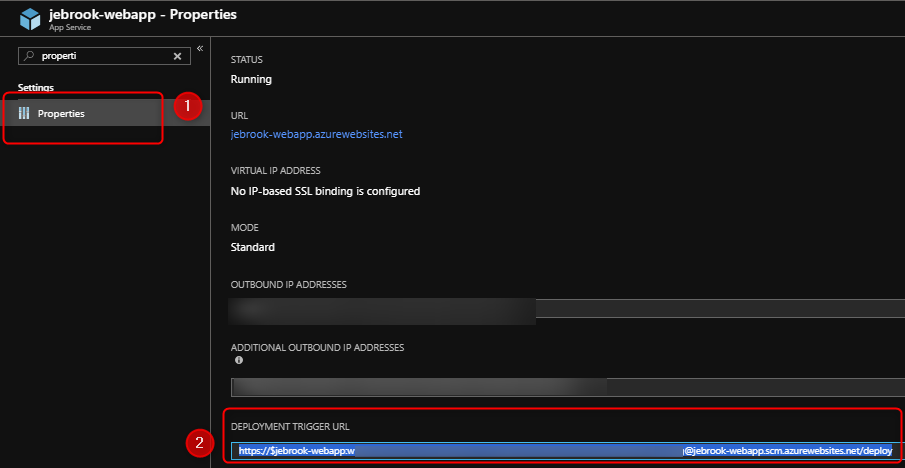
Task: Click the 'jebrook-webapp - Properties' title
Action: pyautogui.click(x=143, y=14)
